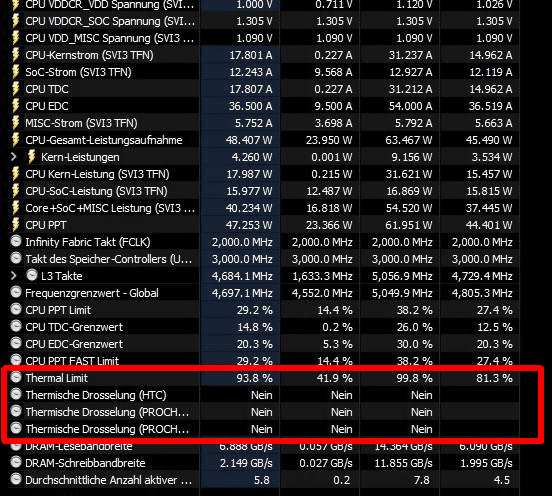552x496 pixels.
Task: Click lightning icon of CPU VDD_MISC Spannung
Action: click(x=15, y=38)
